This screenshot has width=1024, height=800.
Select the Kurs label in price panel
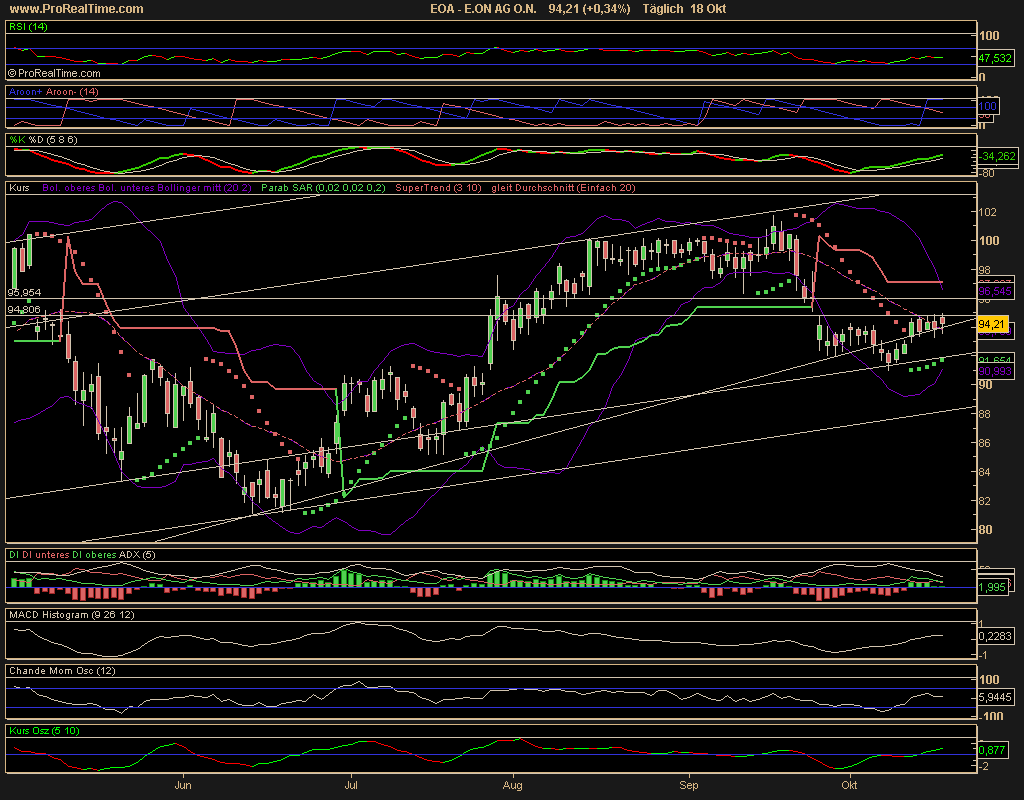click(x=20, y=188)
